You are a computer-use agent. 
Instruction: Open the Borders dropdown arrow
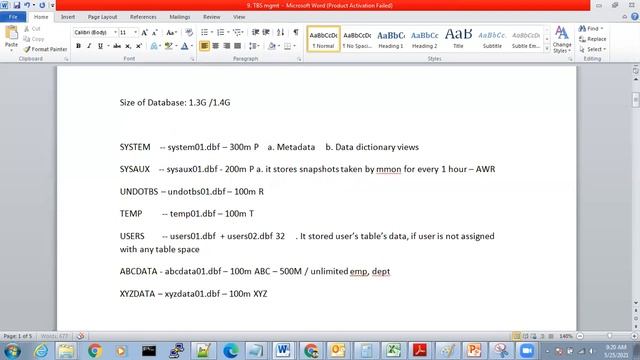pos(294,46)
